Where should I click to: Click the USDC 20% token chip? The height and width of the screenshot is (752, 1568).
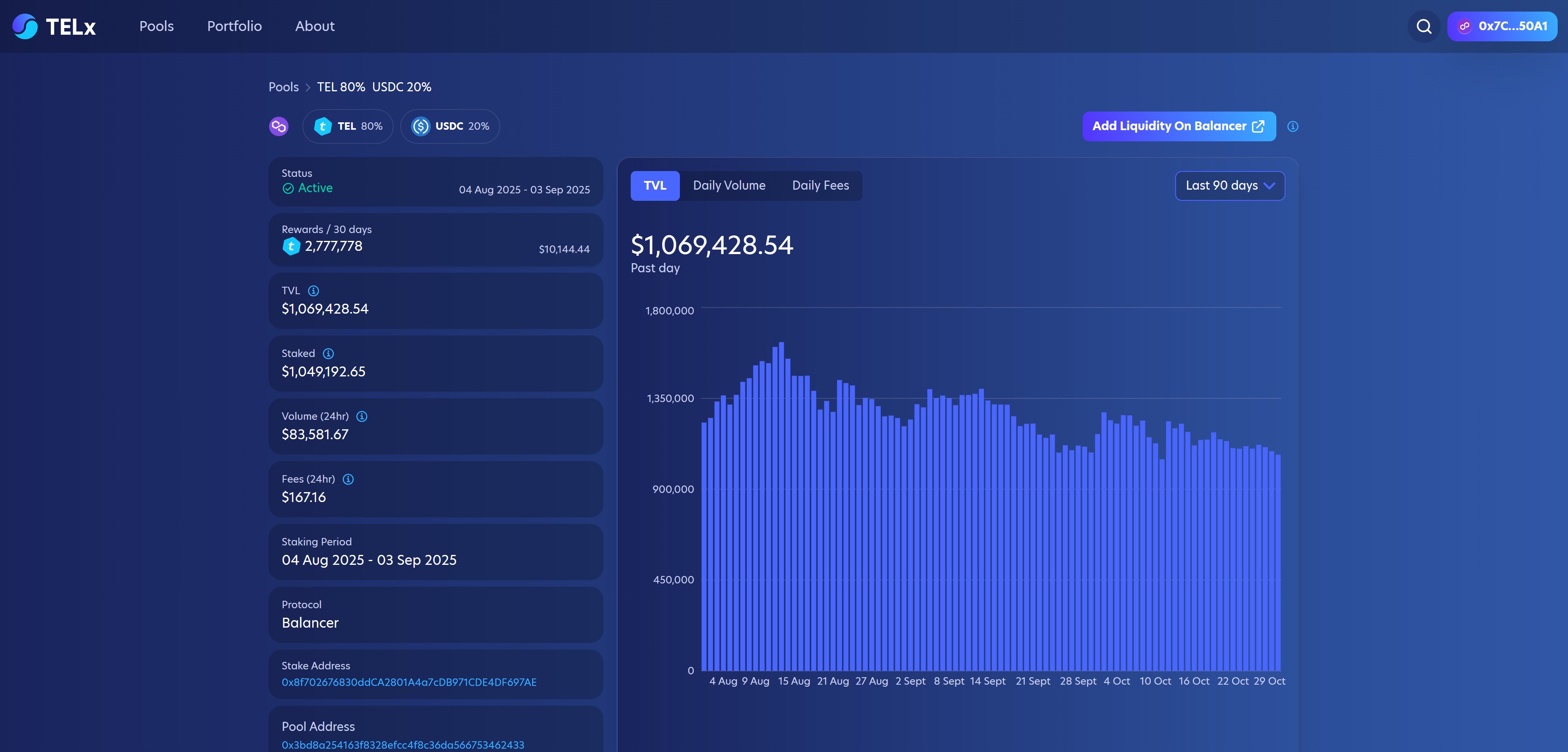click(x=450, y=126)
